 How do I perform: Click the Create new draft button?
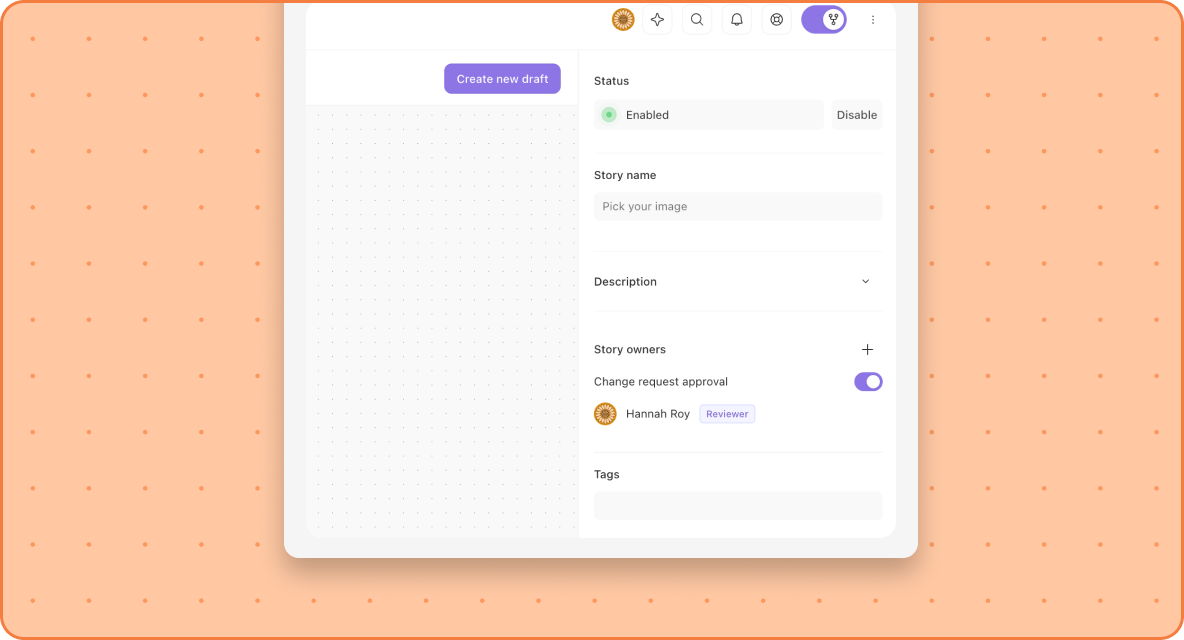(502, 78)
